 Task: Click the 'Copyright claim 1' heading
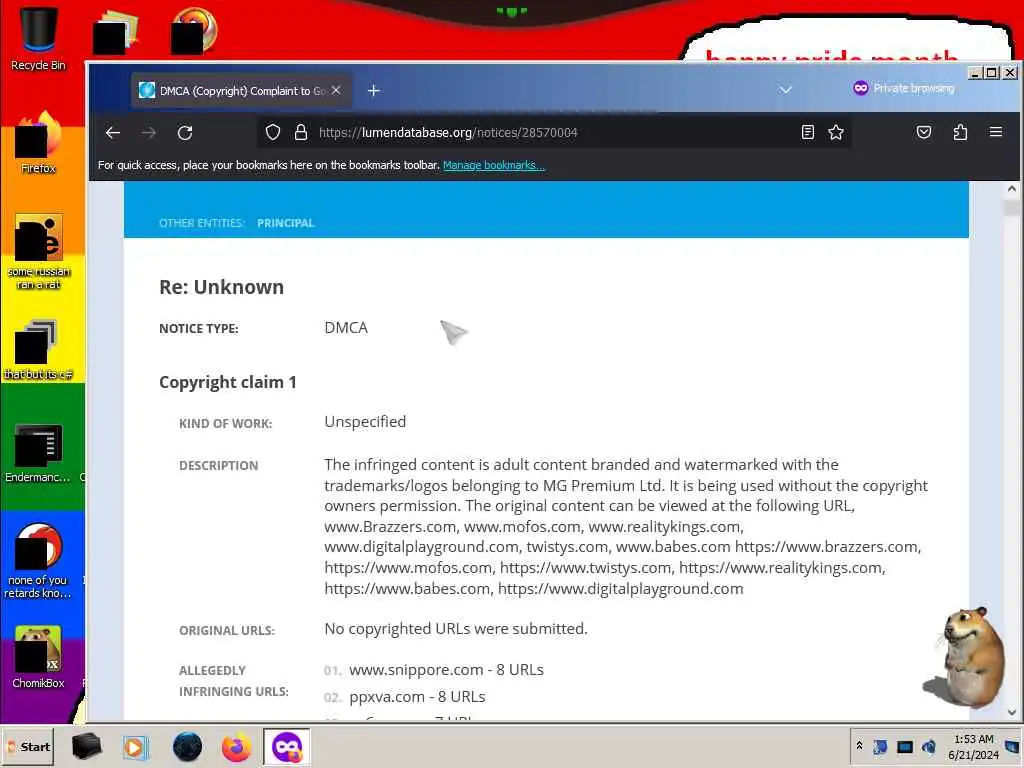[x=227, y=382]
